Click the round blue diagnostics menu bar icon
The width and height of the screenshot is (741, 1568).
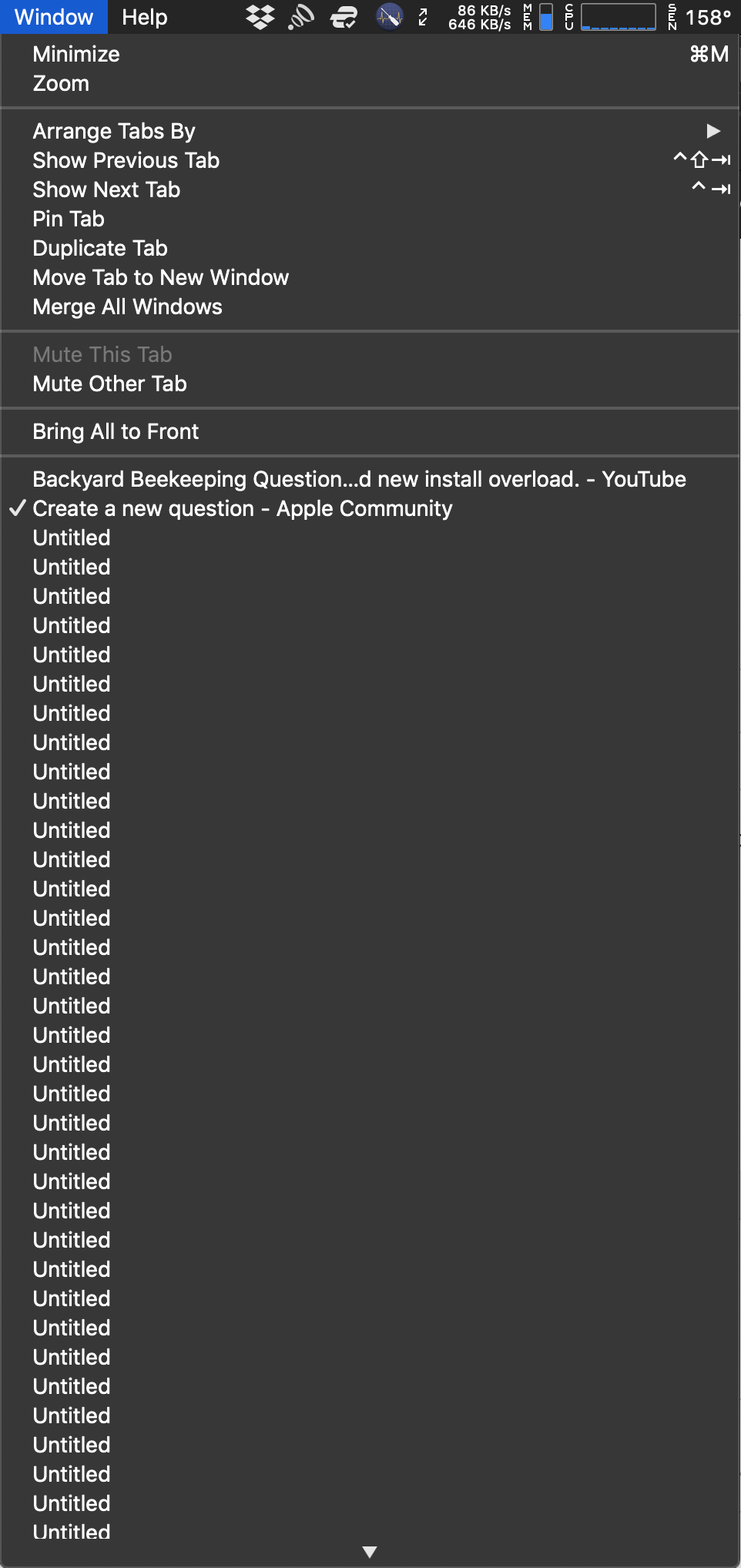(x=390, y=17)
